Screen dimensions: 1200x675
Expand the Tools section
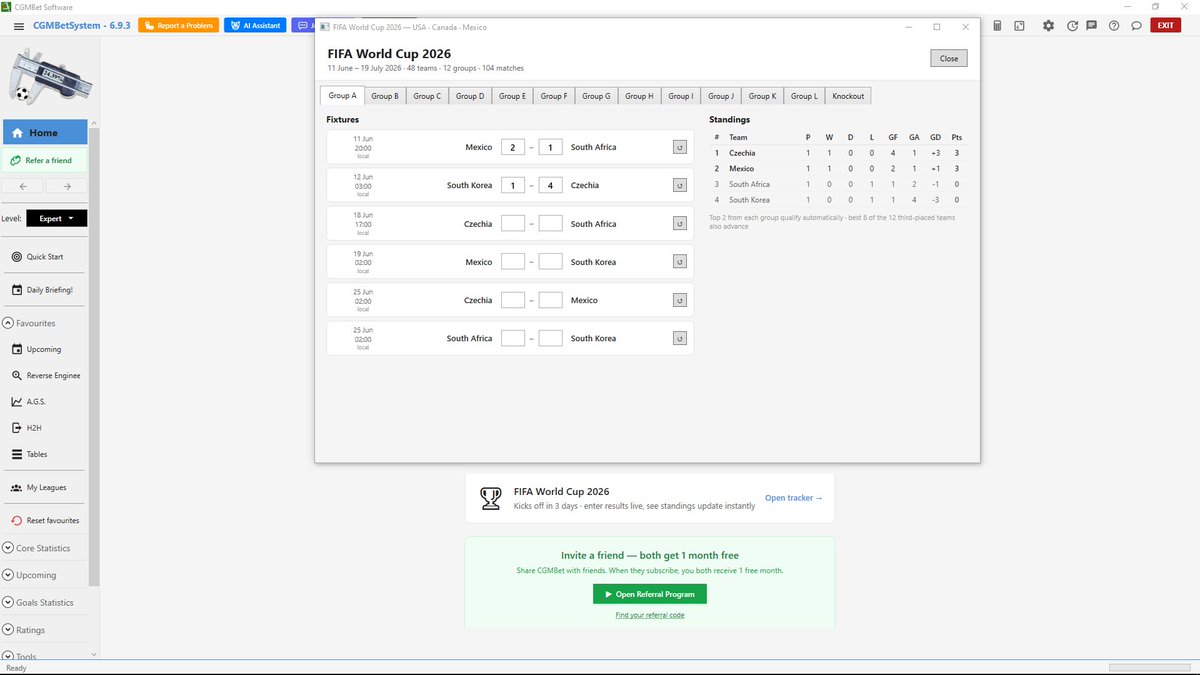click(x=8, y=656)
